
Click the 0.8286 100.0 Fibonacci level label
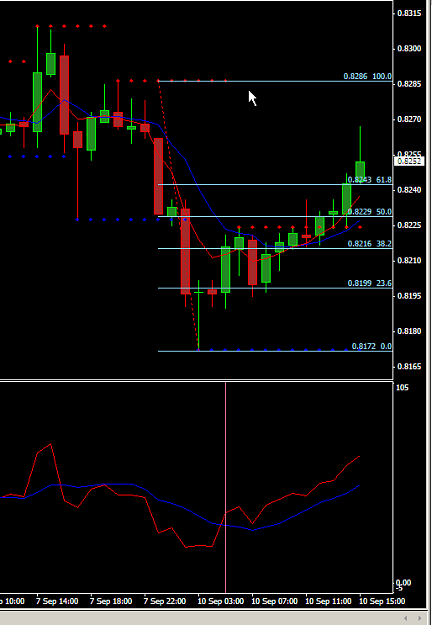pyautogui.click(x=367, y=76)
